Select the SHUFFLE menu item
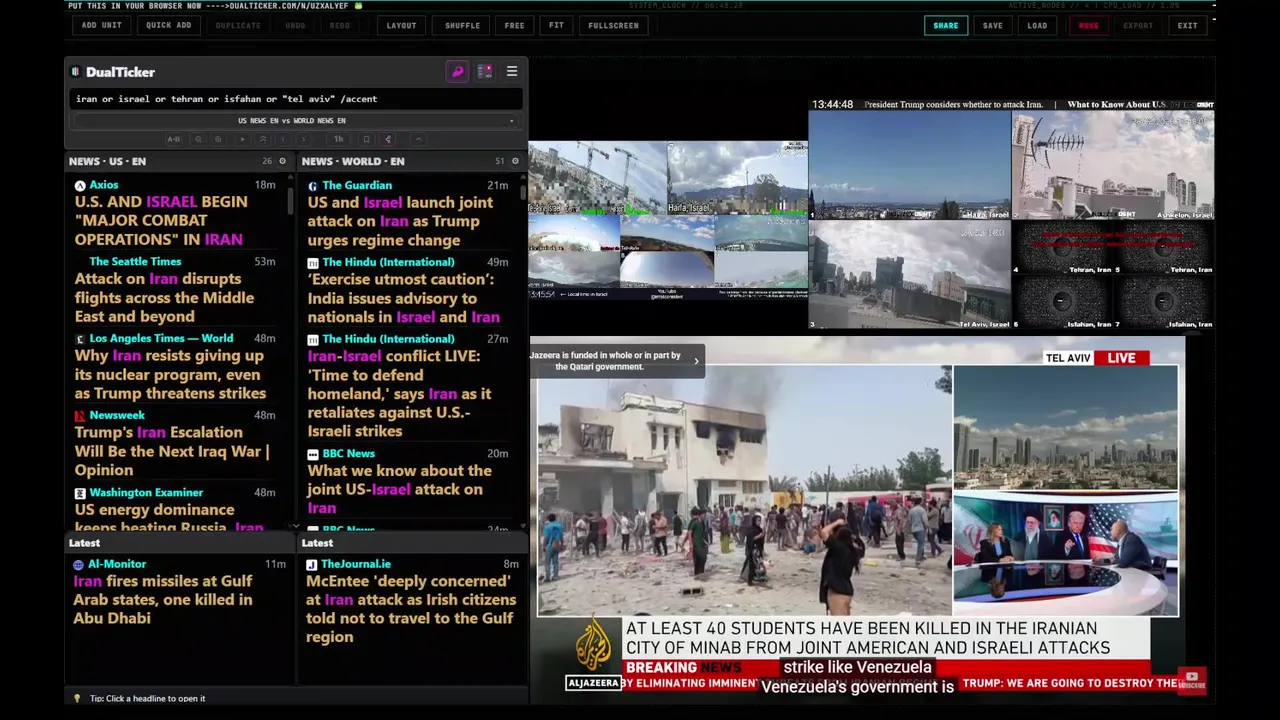Viewport: 1280px width, 720px height. point(462,25)
